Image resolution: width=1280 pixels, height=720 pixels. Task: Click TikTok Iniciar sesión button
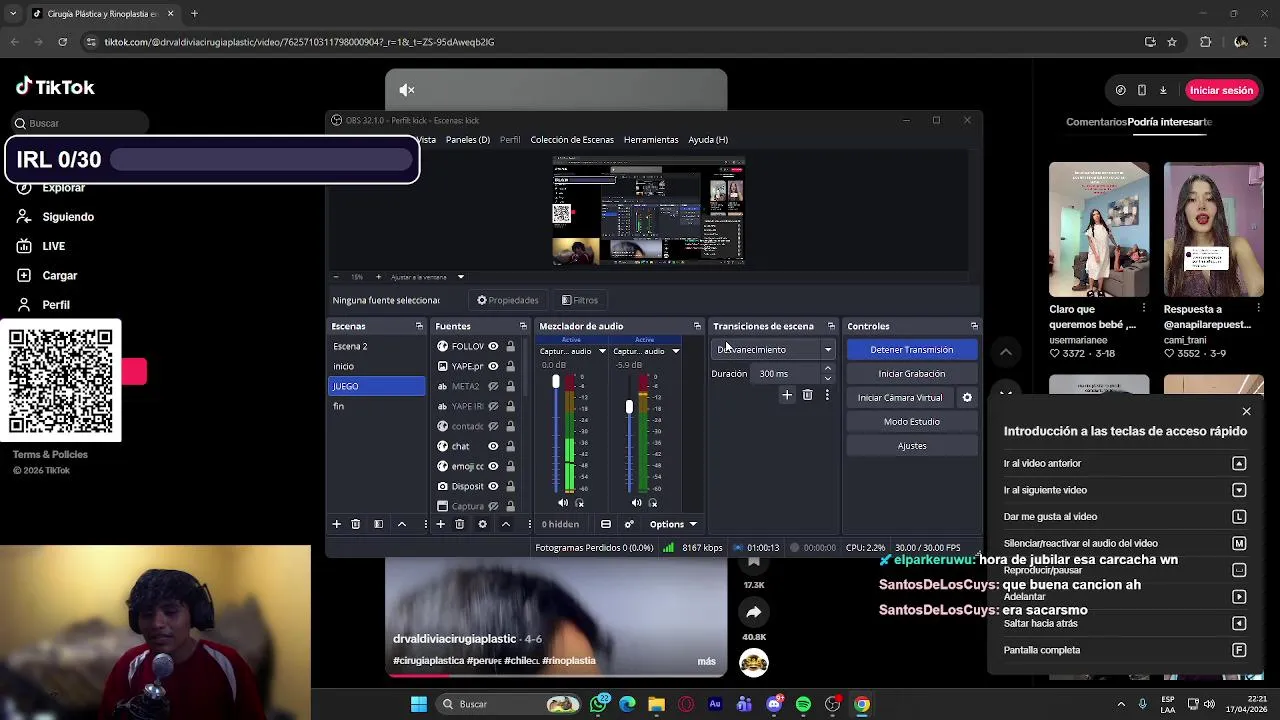[x=1221, y=90]
